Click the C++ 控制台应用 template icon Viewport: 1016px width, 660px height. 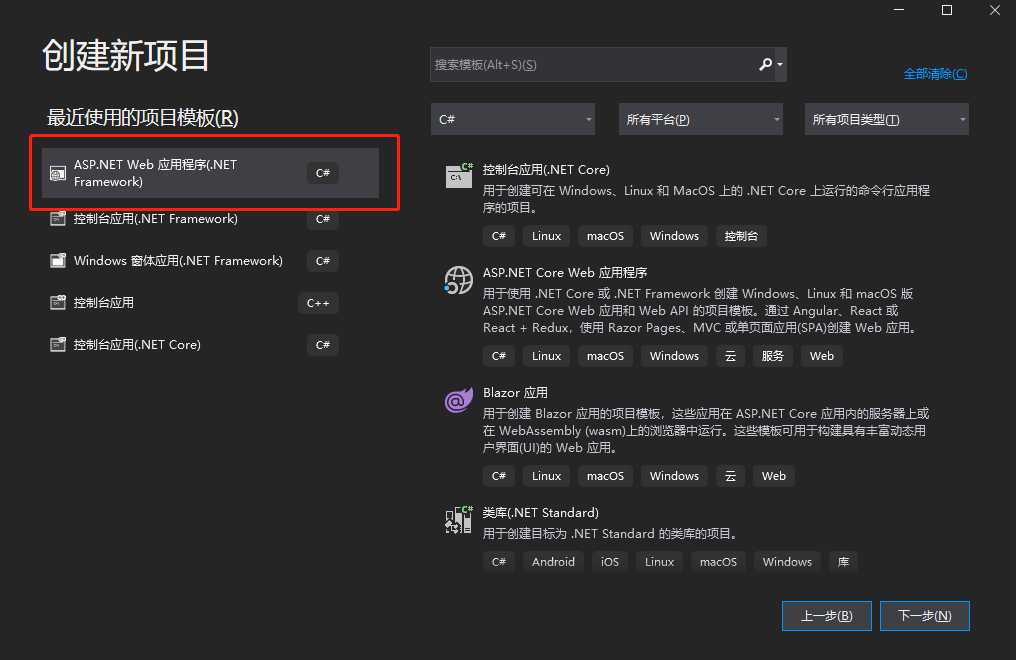(58, 302)
